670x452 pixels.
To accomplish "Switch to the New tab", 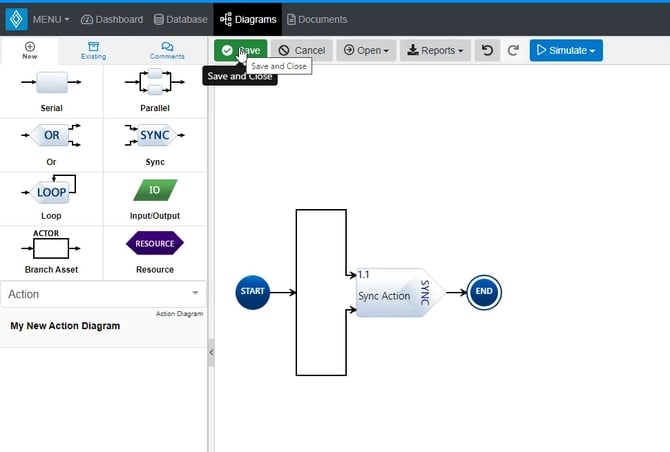I will tap(29, 50).
